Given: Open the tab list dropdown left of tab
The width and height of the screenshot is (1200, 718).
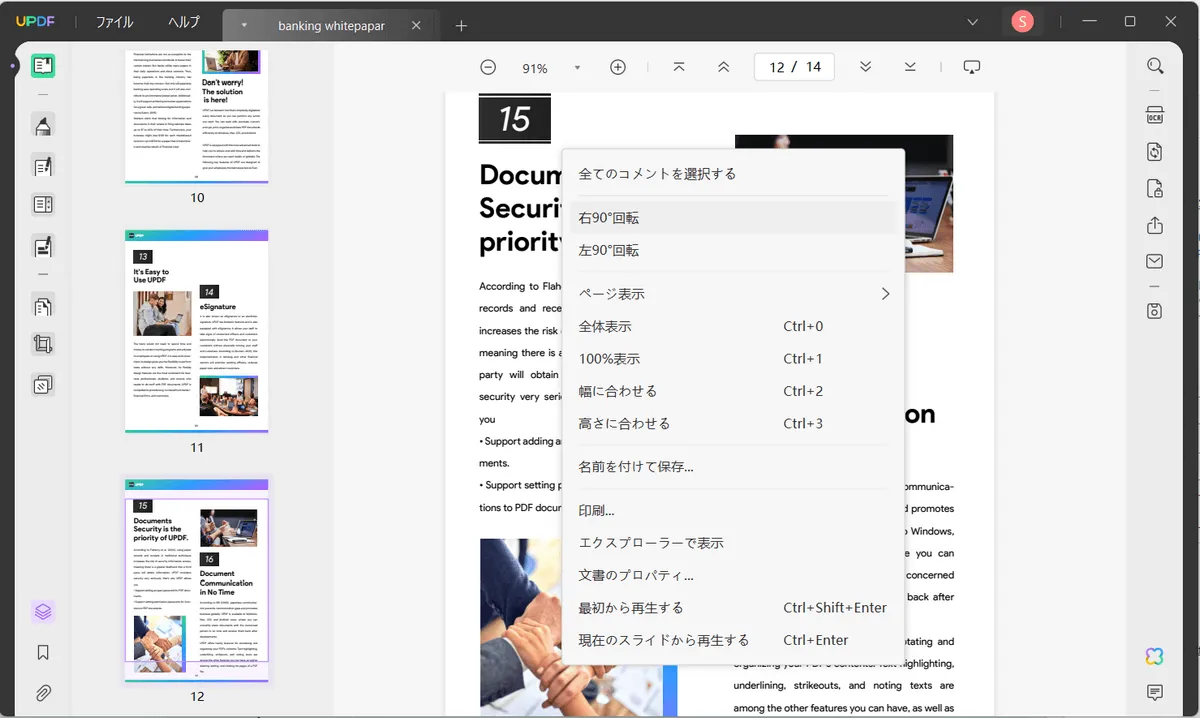Looking at the screenshot, I should 244,25.
